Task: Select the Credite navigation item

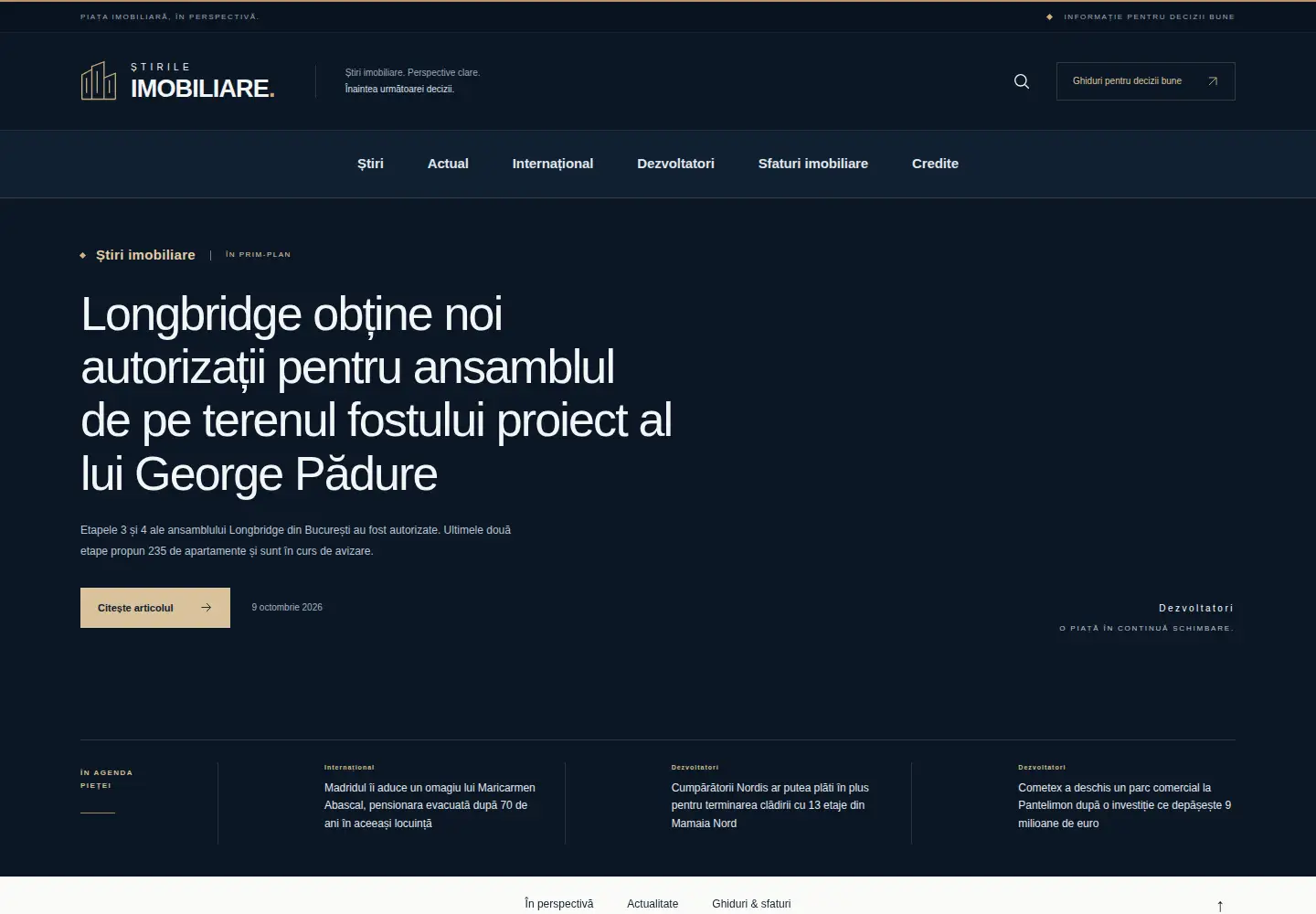Action: tap(935, 164)
